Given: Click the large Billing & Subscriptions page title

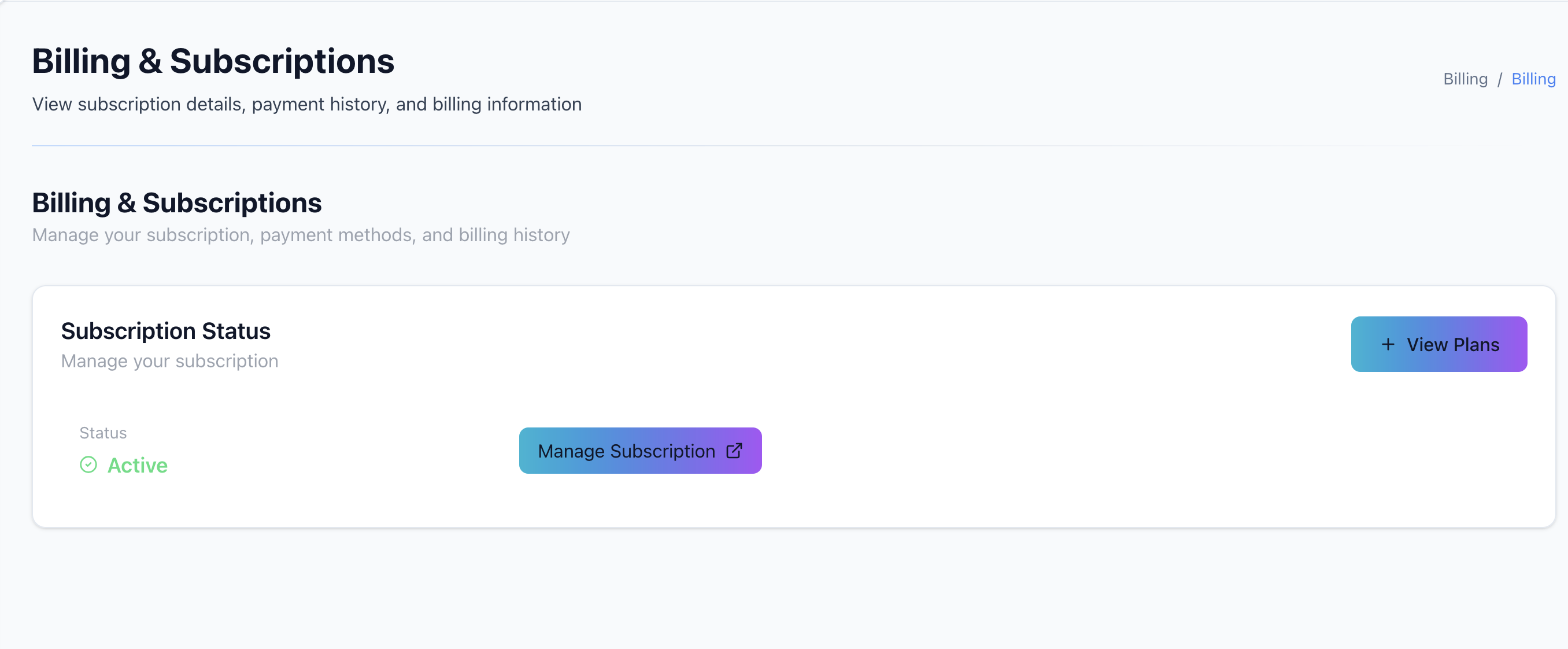Looking at the screenshot, I should click(x=213, y=61).
